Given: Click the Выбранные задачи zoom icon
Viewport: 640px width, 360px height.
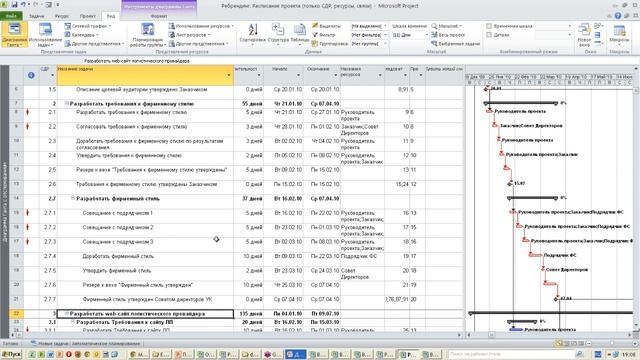Looking at the screenshot, I should pyautogui.click(x=434, y=43).
